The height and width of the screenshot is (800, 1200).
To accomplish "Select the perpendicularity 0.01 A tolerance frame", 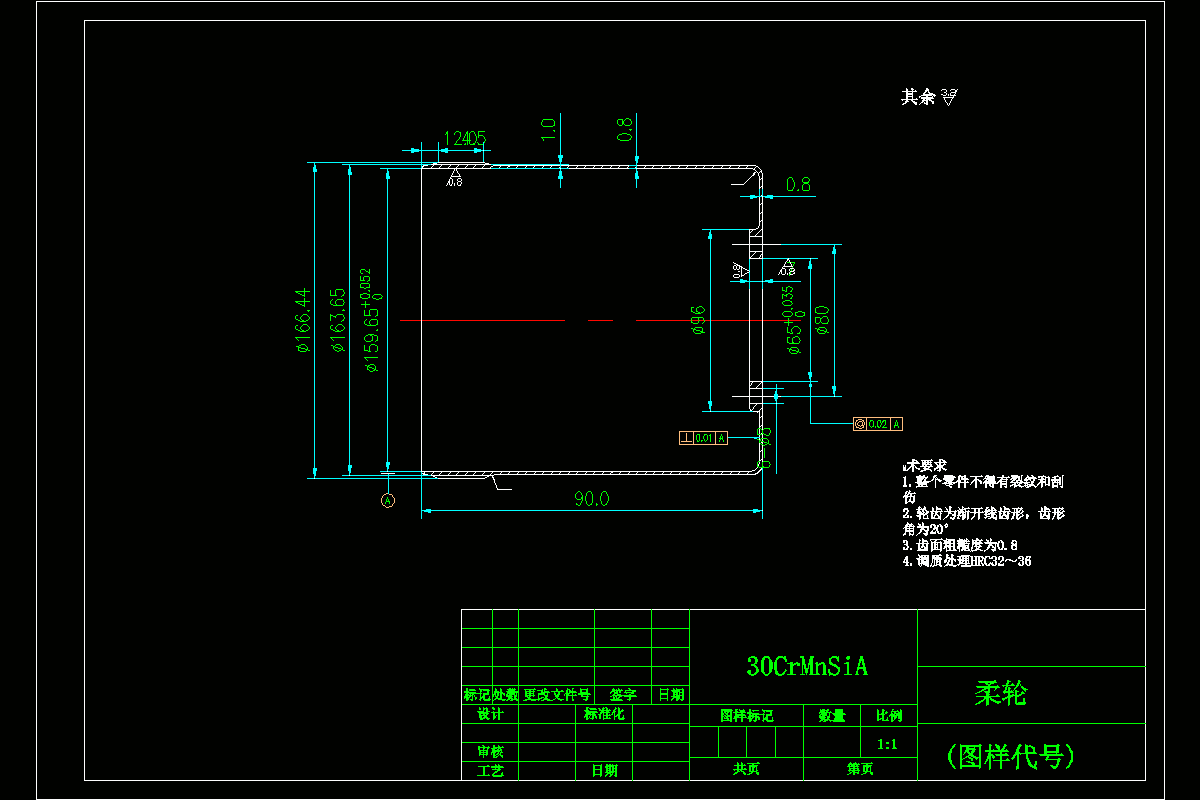I will click(703, 437).
